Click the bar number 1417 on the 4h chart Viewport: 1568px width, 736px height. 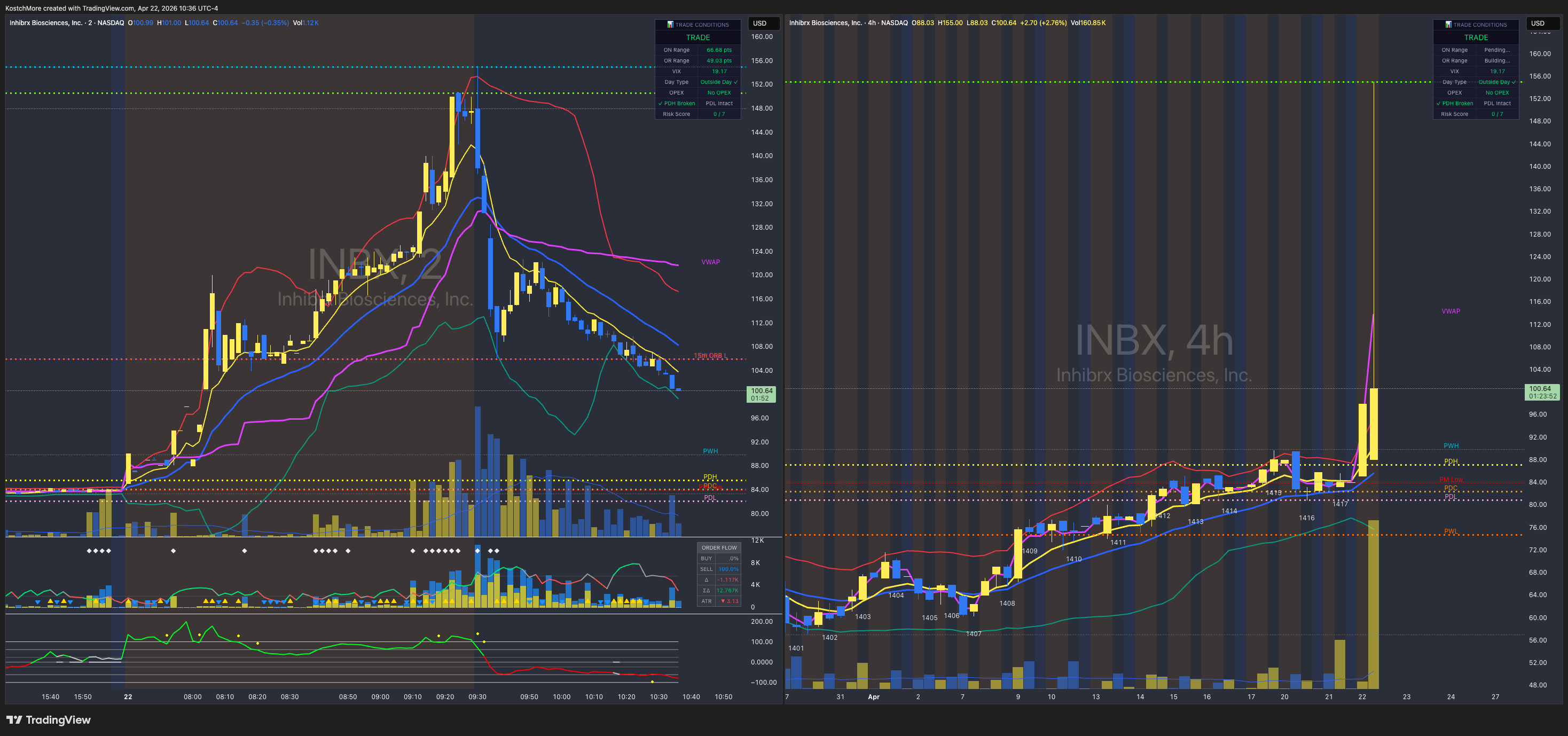coord(1340,504)
